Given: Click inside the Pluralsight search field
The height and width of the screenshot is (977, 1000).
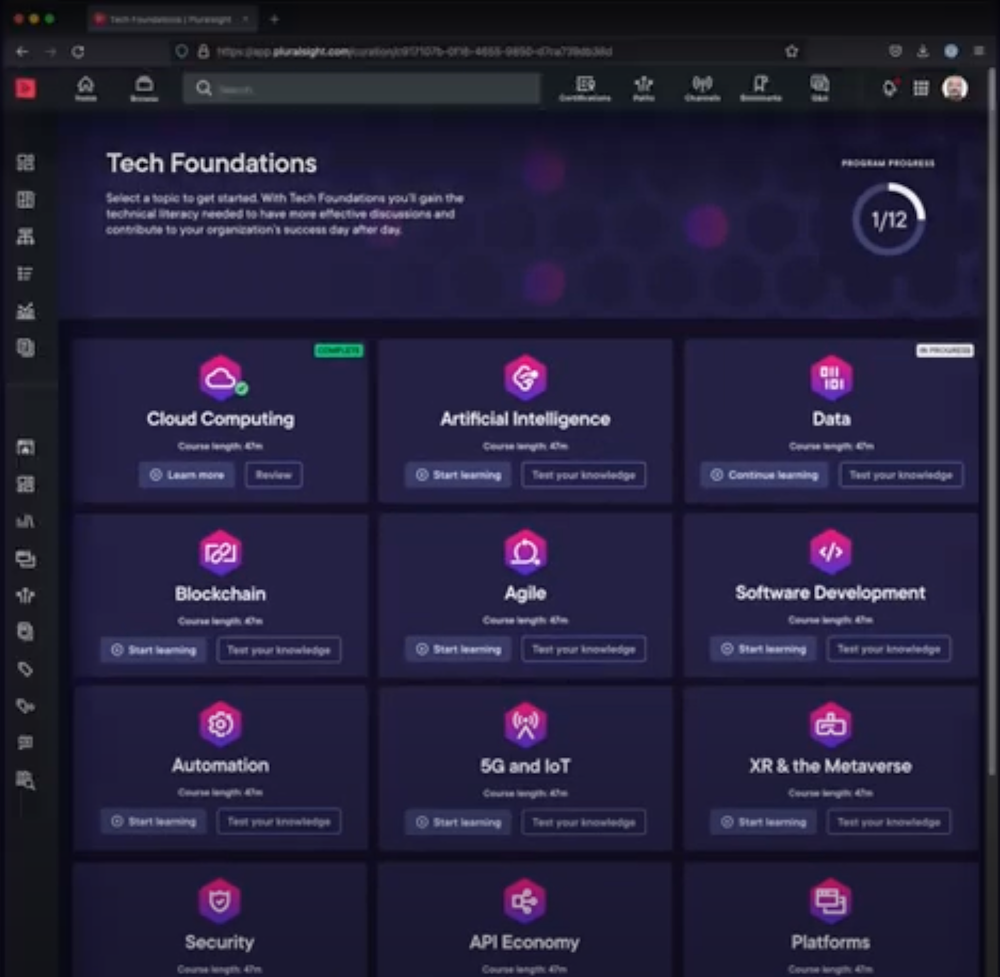Looking at the screenshot, I should tap(360, 88).
